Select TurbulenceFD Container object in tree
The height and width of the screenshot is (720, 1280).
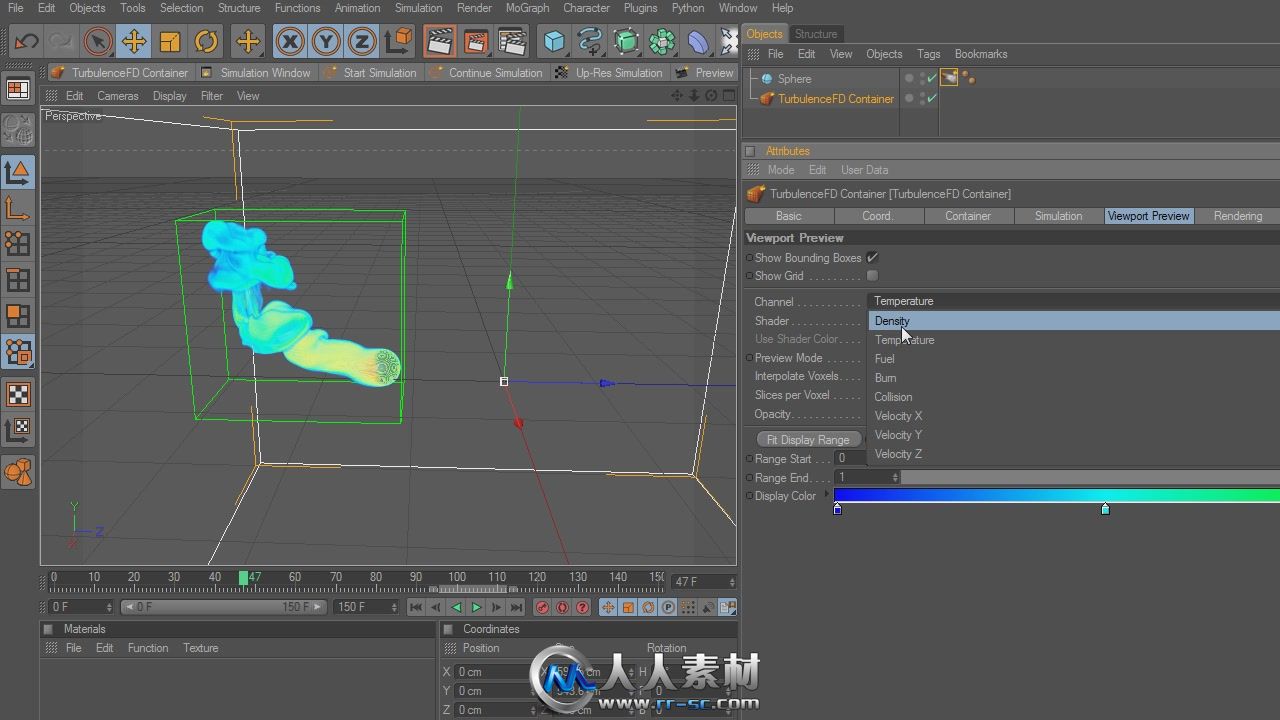tap(836, 99)
